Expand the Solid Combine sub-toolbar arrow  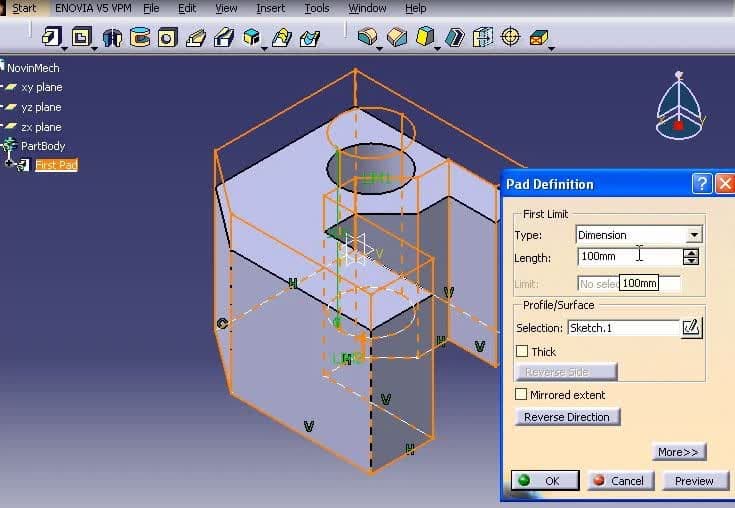click(x=264, y=49)
